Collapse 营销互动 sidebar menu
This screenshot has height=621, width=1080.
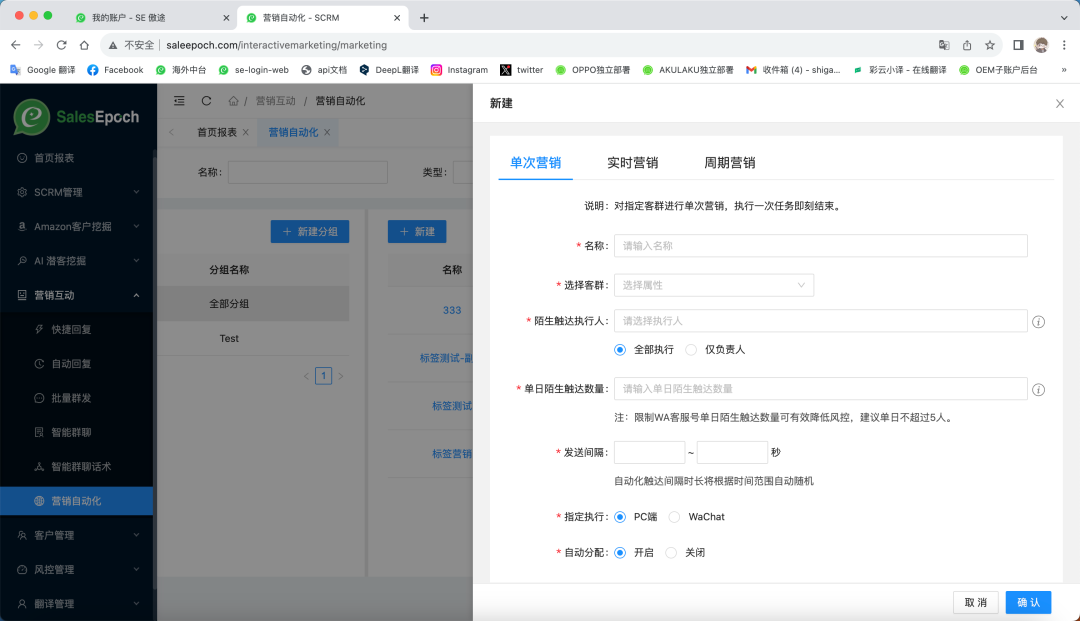click(77, 295)
